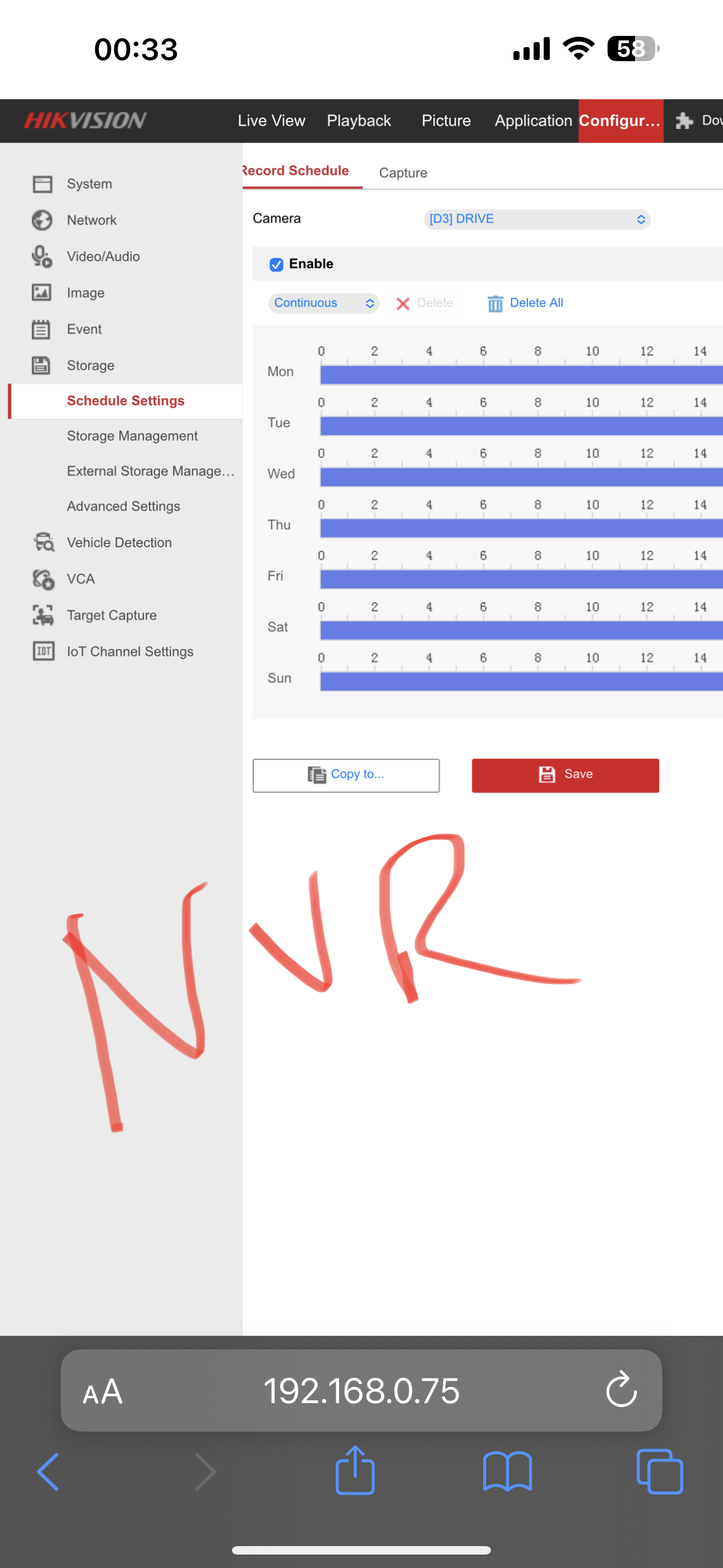Collapse the Storage section in sidebar

click(90, 365)
